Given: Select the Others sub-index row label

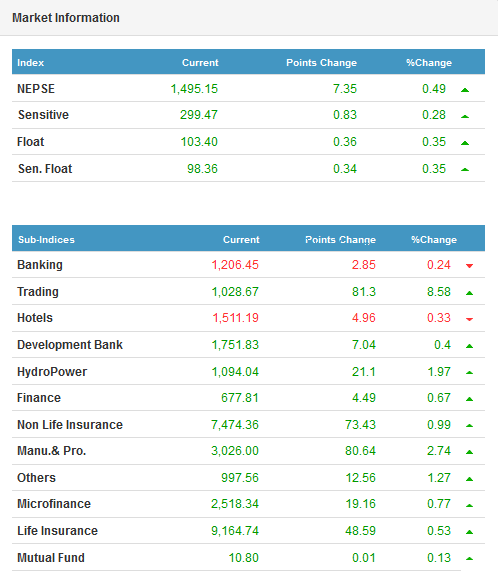Looking at the screenshot, I should pyautogui.click(x=36, y=478).
